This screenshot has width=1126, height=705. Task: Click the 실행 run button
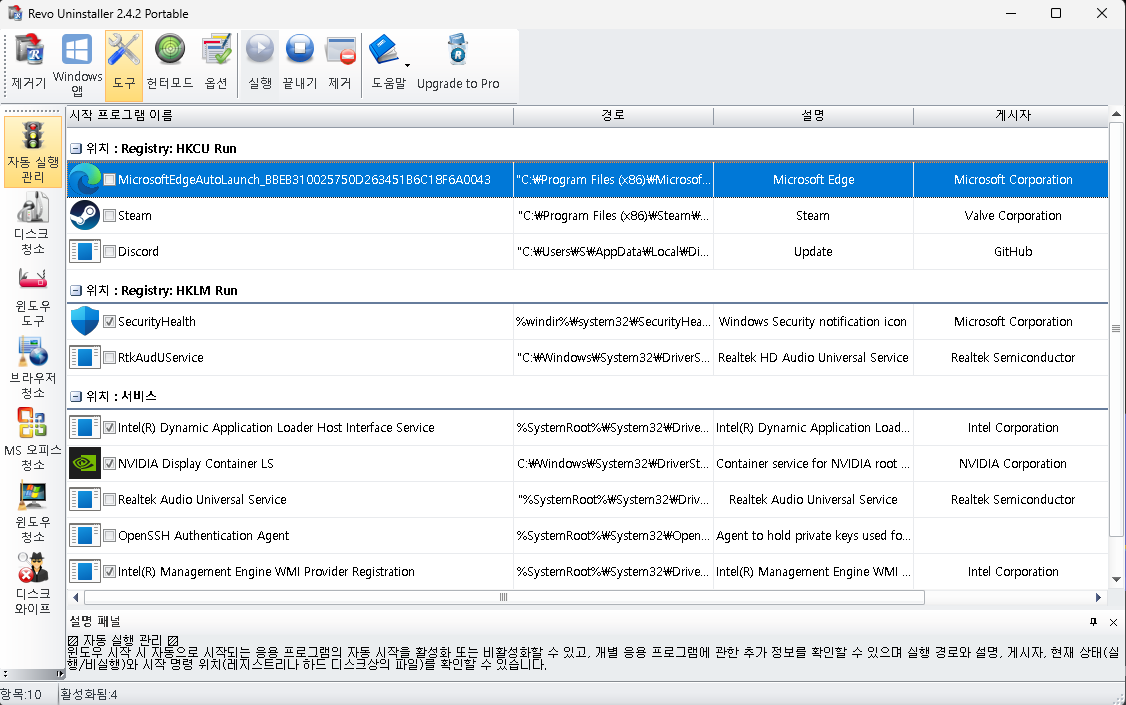click(x=260, y=63)
